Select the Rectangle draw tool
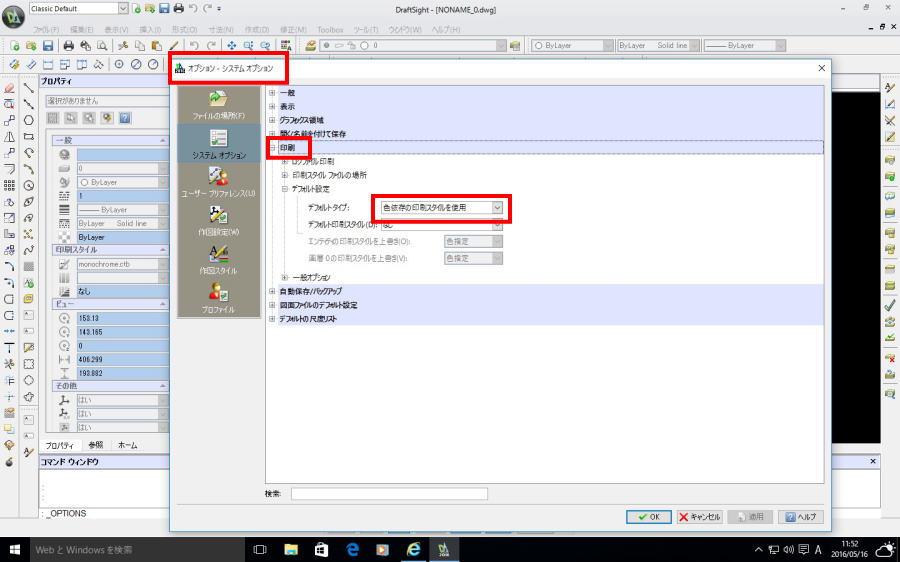This screenshot has width=900, height=562. coord(28,137)
